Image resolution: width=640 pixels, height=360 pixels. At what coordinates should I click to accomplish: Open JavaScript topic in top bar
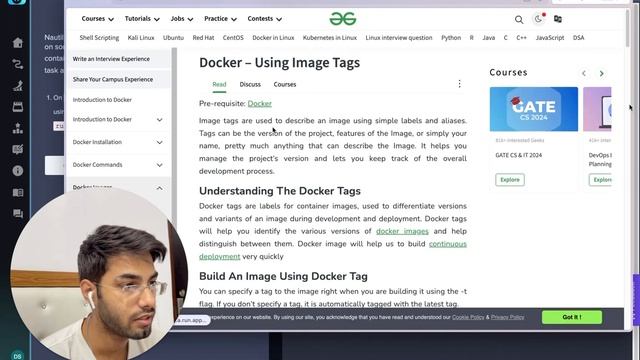(x=550, y=38)
